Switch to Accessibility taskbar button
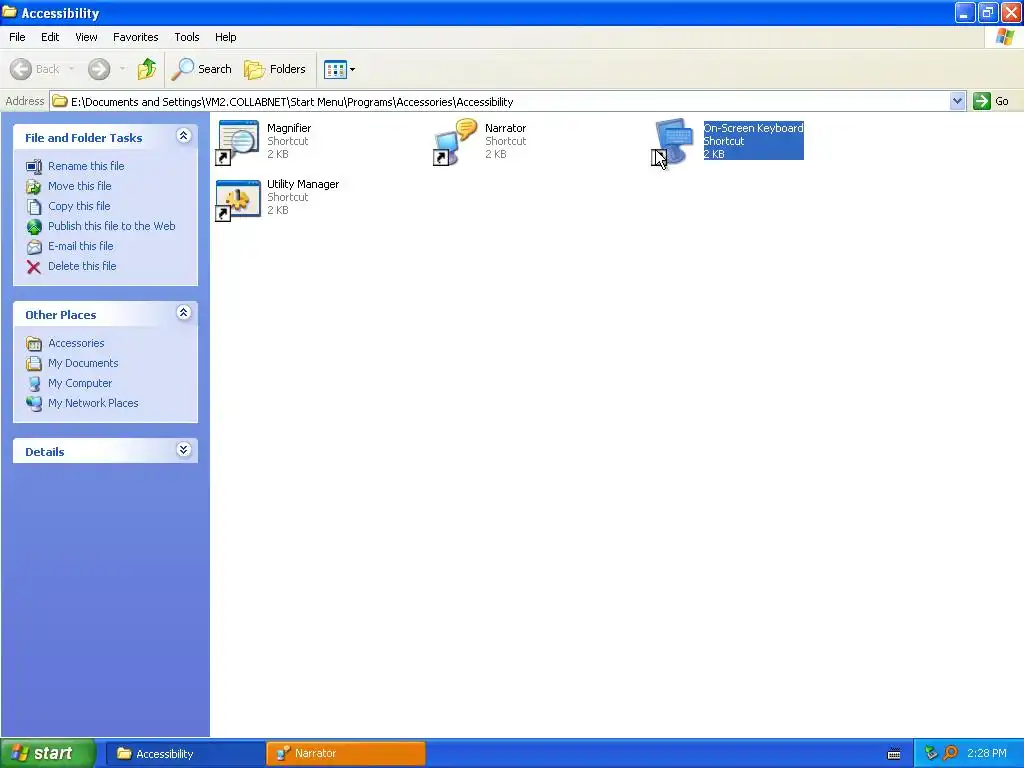Image resolution: width=1024 pixels, height=768 pixels. pyautogui.click(x=184, y=754)
